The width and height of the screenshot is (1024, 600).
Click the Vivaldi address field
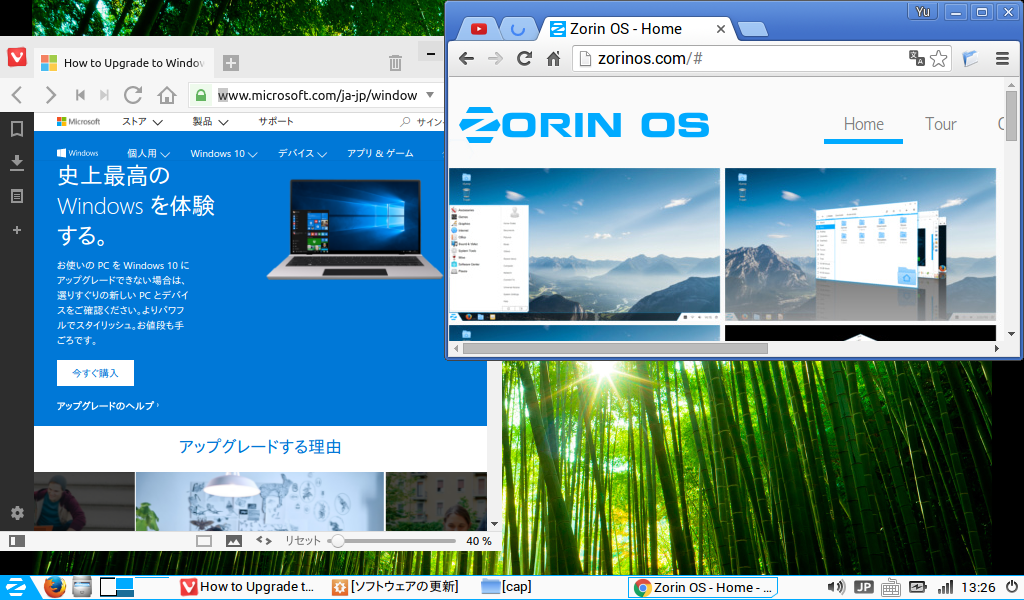318,95
